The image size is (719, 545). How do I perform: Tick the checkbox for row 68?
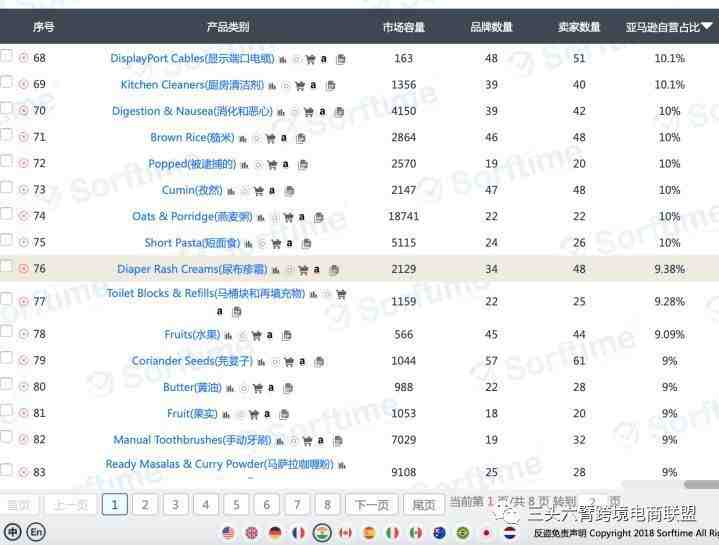pyautogui.click(x=6, y=55)
